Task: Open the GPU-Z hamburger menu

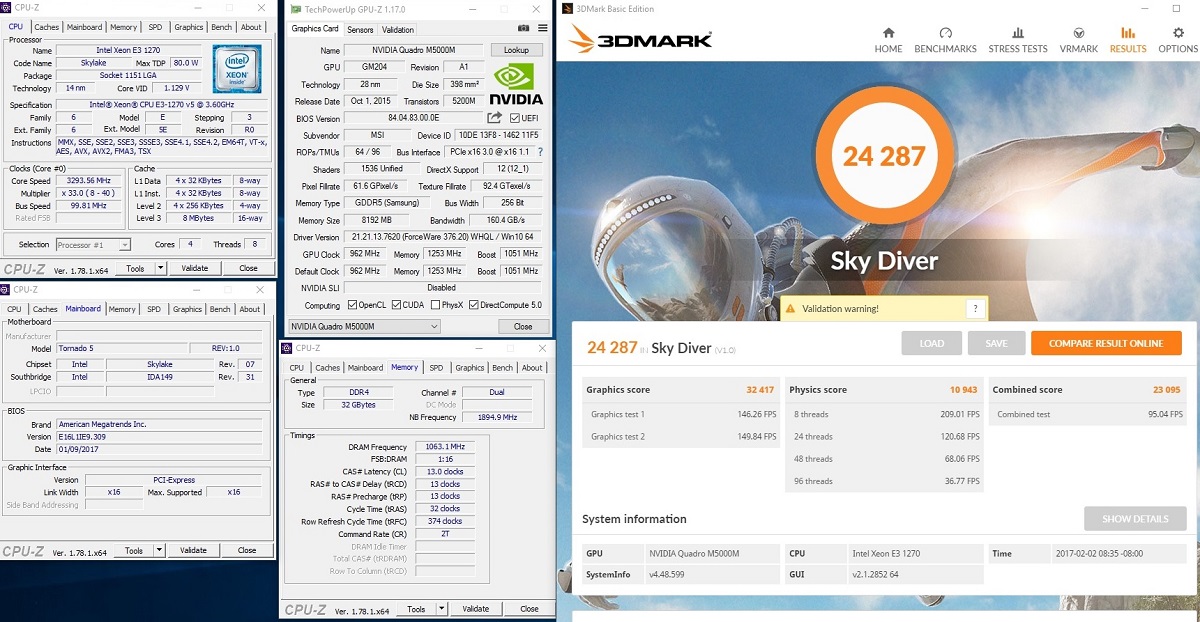Action: pos(543,29)
